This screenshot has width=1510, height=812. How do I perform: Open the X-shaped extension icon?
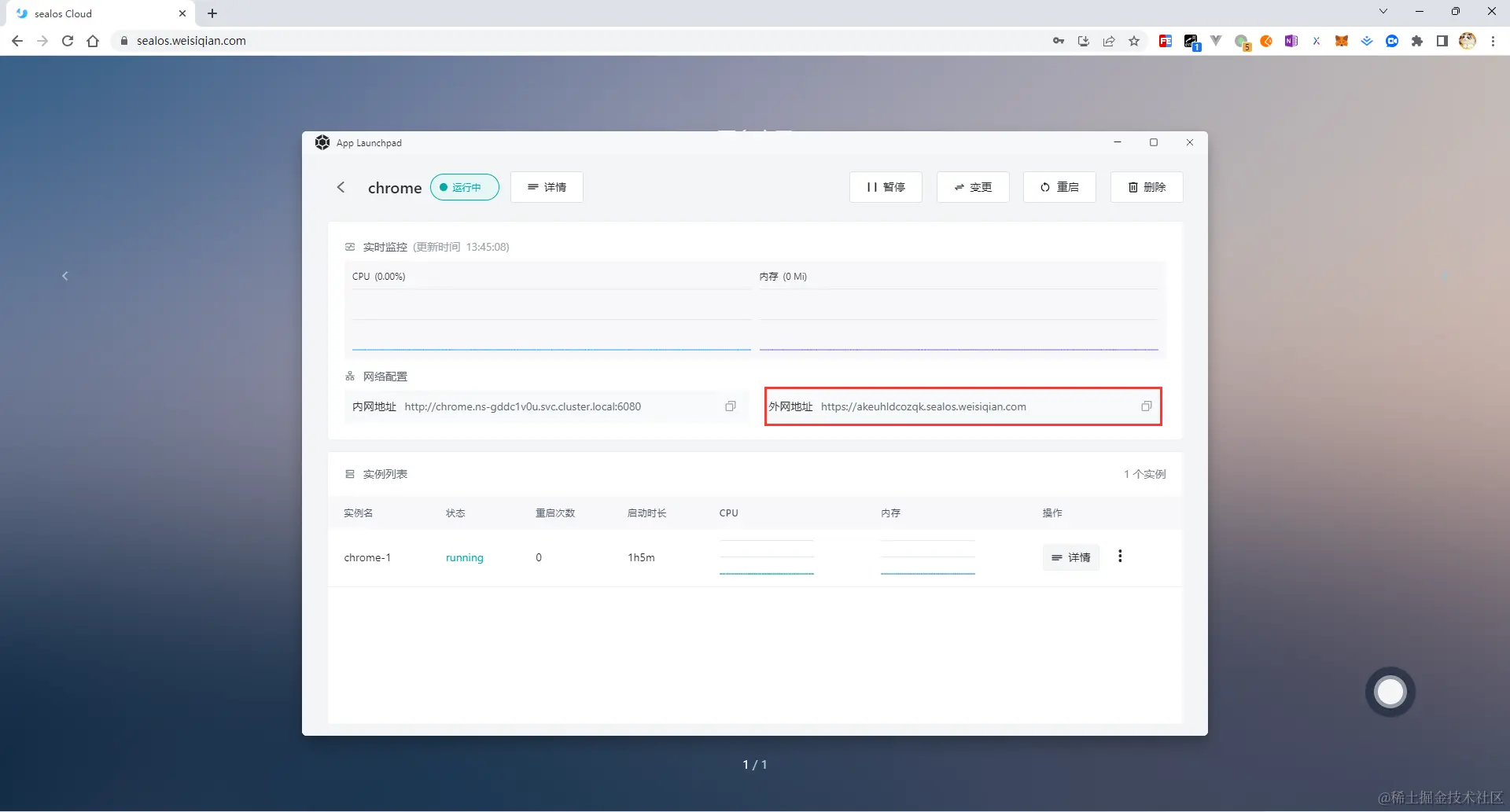1317,41
